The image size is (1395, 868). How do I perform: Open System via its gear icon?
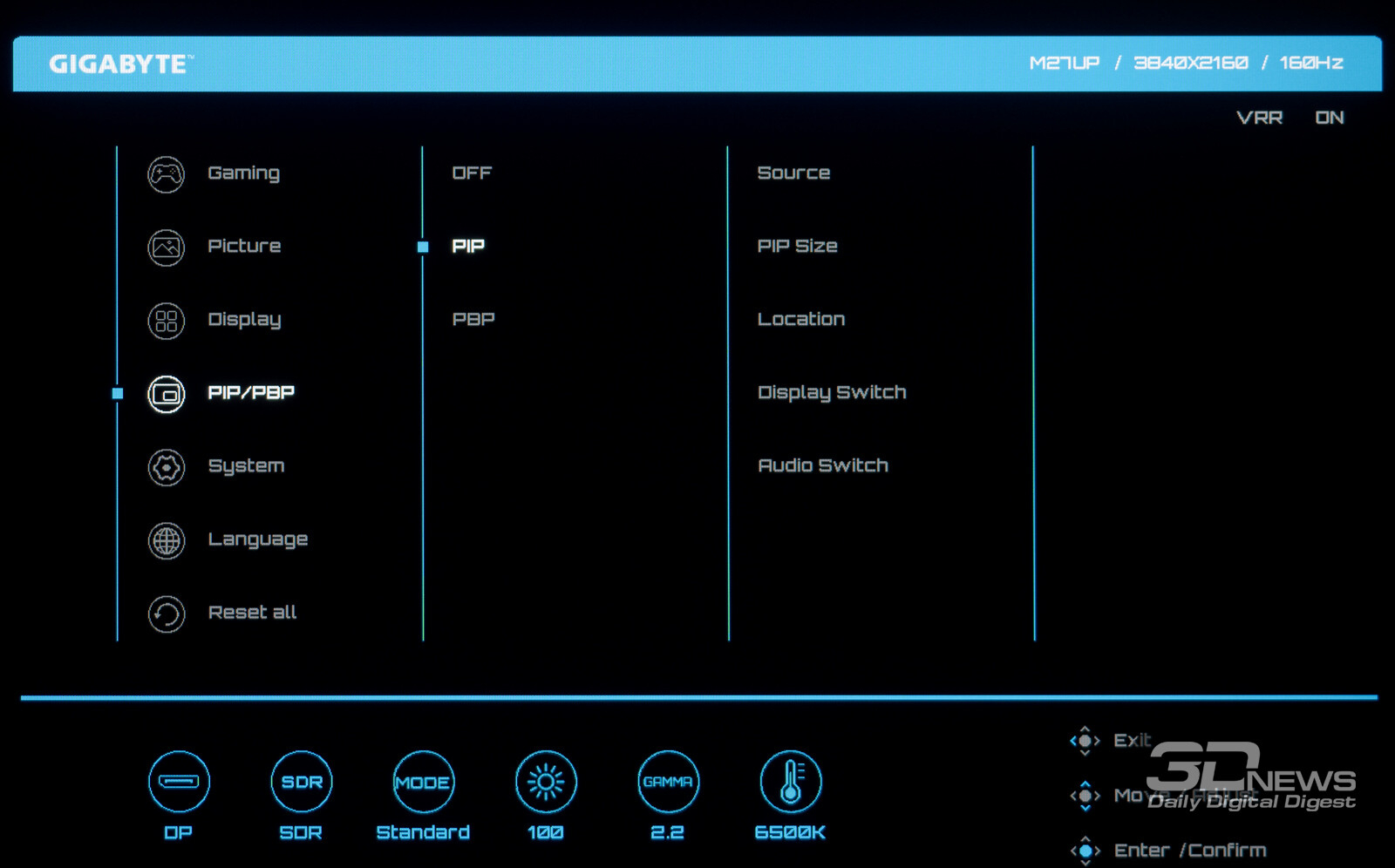point(166,467)
